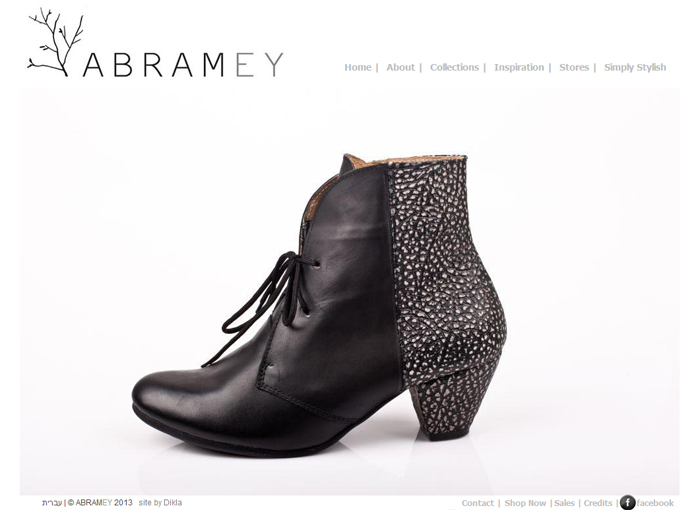Click the Shop Now footer link
Screen dimensions: 700x510
525,503
